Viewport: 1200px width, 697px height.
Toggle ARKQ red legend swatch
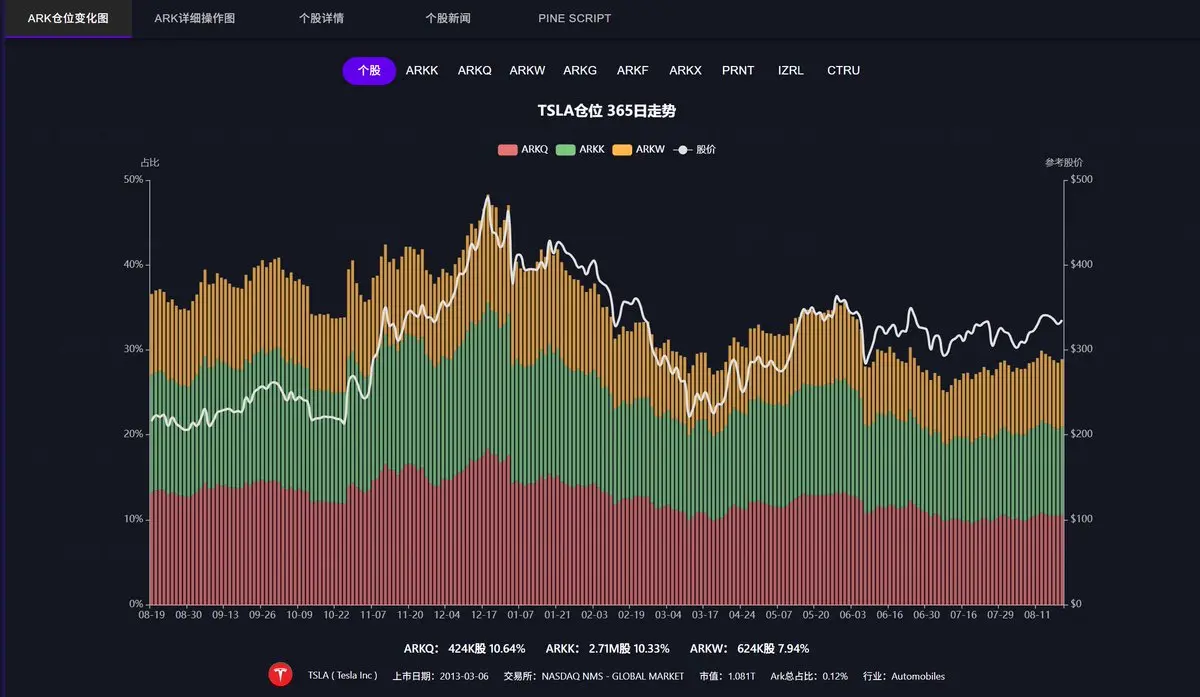[507, 150]
